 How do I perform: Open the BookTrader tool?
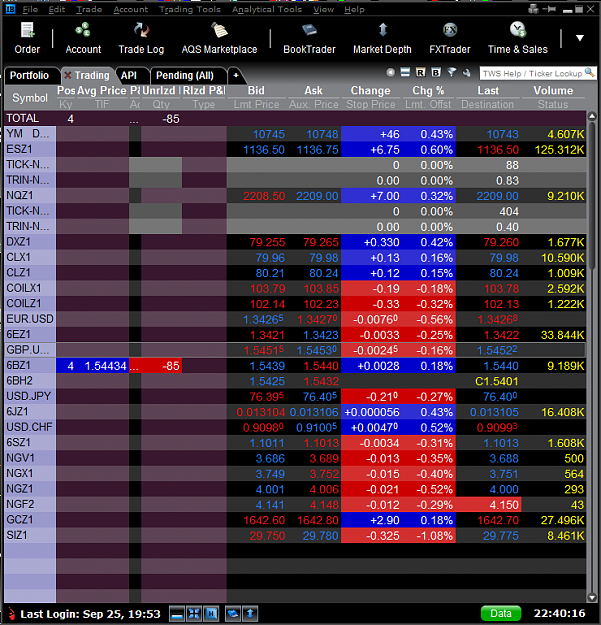tap(309, 39)
